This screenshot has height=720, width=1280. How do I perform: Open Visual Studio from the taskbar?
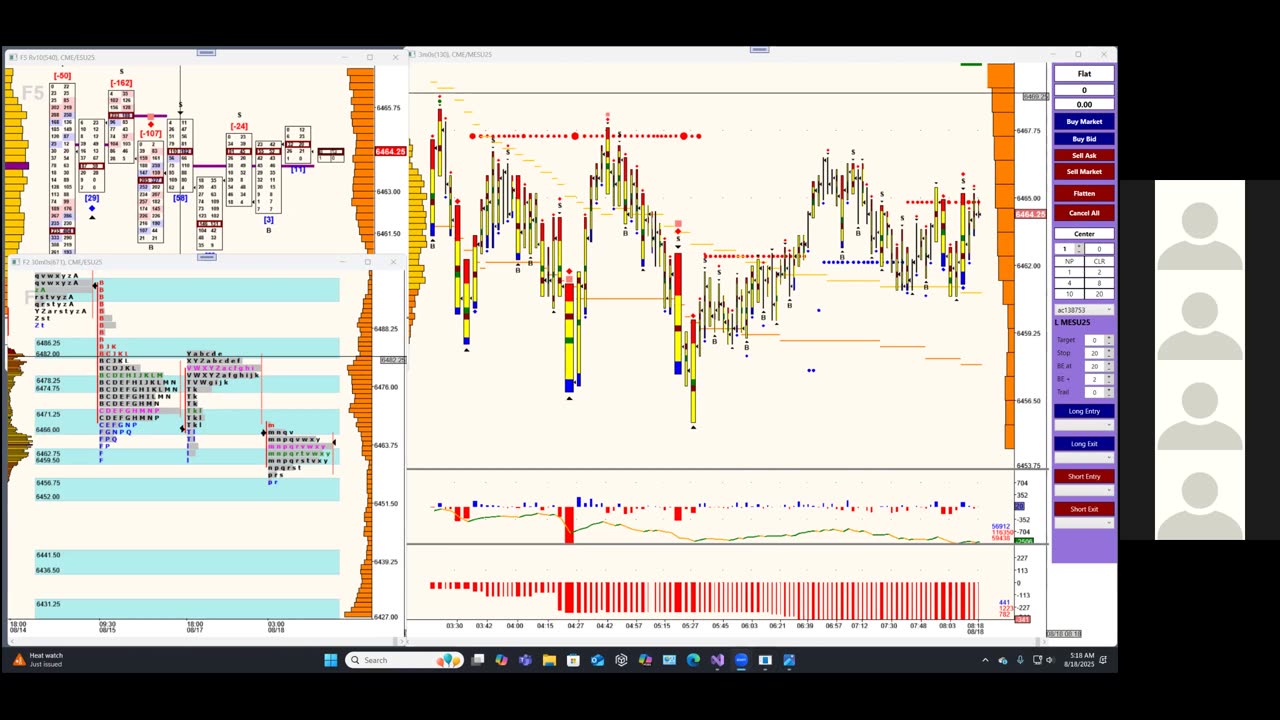point(717,660)
